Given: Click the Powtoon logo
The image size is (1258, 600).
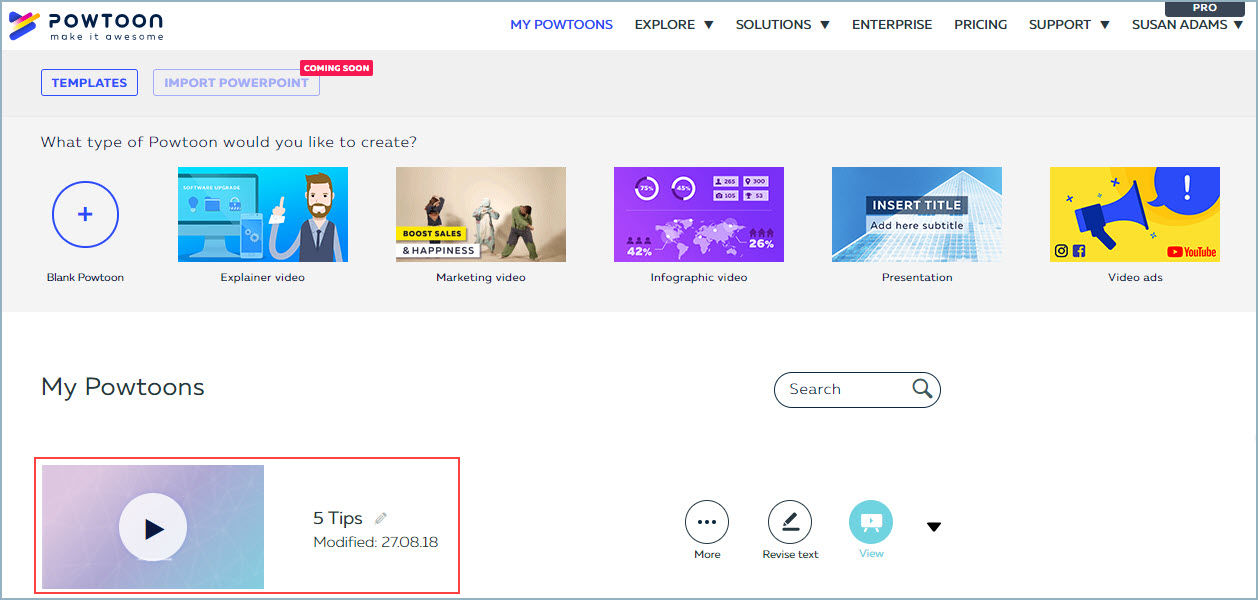Looking at the screenshot, I should [x=85, y=26].
